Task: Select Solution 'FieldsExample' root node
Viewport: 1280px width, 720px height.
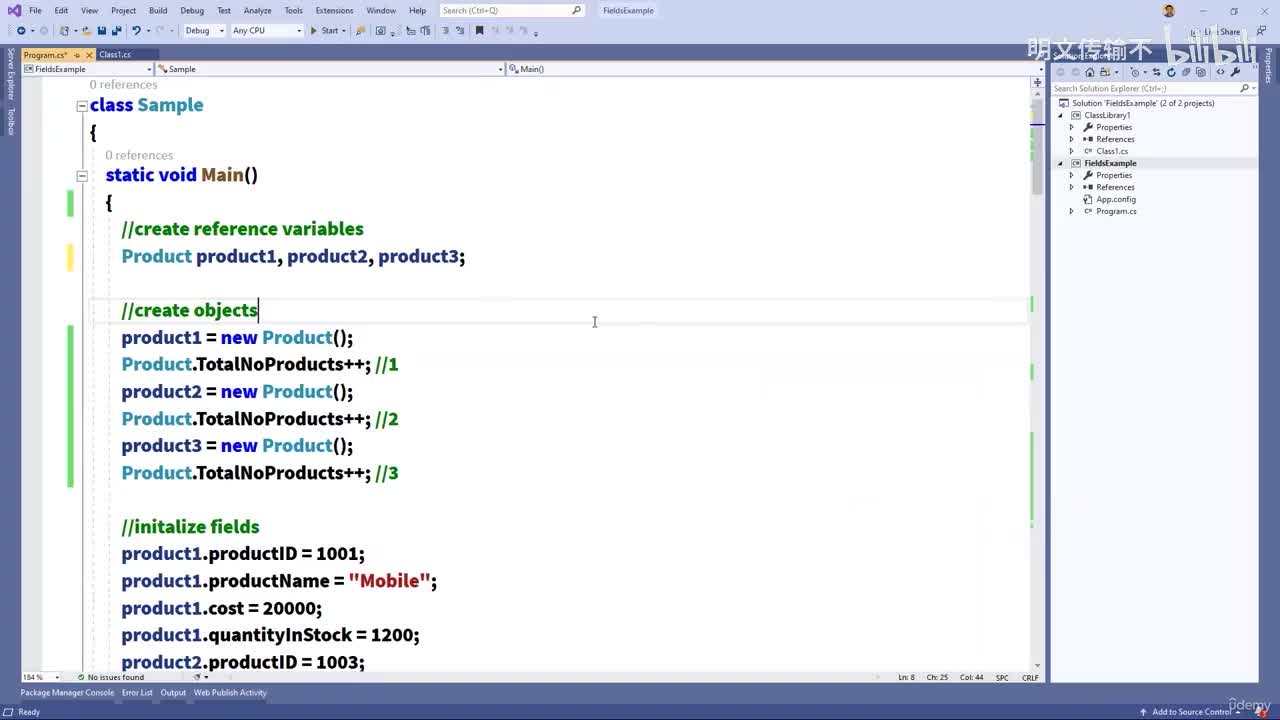Action: [x=1143, y=104]
